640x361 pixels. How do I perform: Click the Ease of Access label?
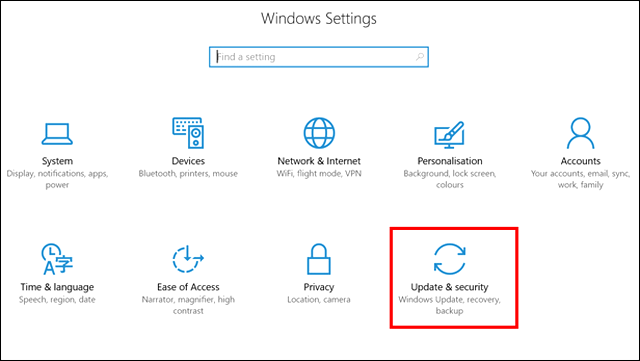[188, 287]
